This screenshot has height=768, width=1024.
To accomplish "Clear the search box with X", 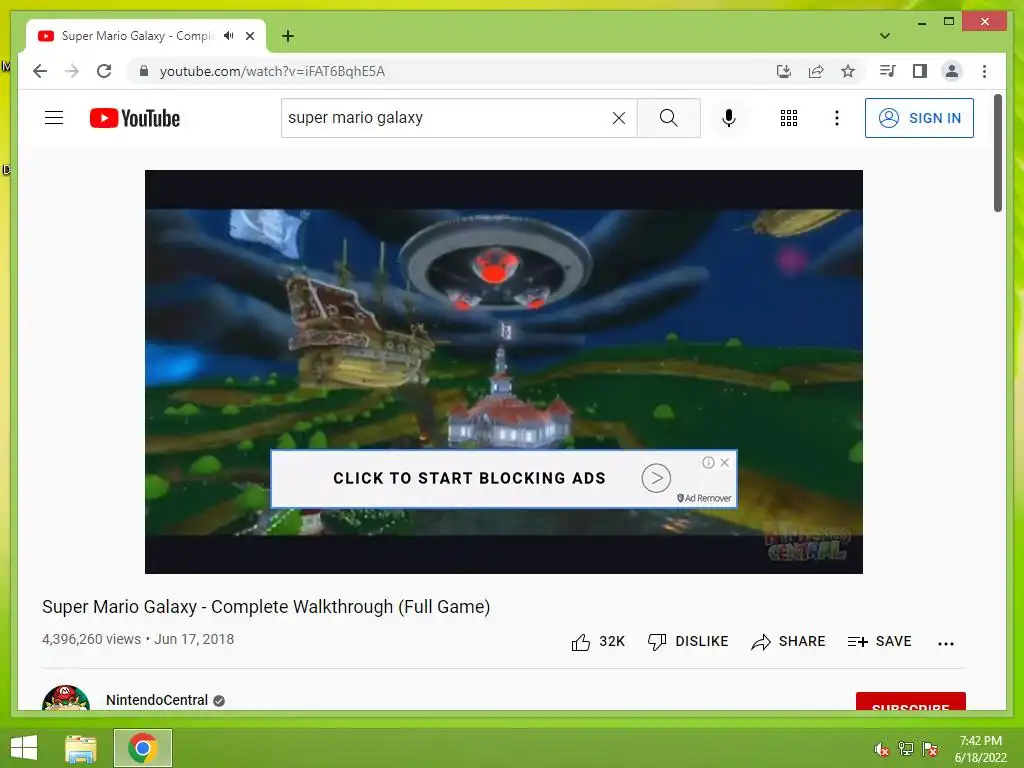I will point(618,118).
